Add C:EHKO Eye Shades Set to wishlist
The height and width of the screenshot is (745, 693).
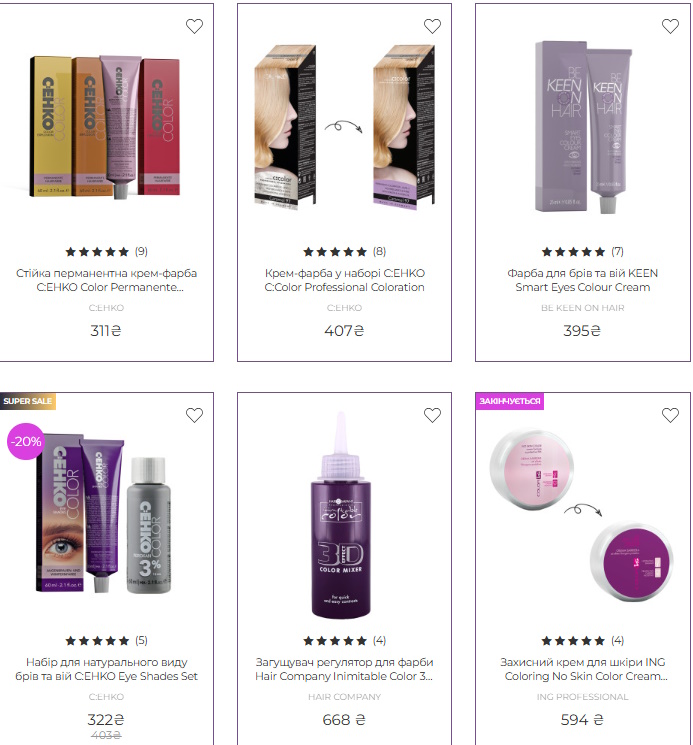[194, 415]
